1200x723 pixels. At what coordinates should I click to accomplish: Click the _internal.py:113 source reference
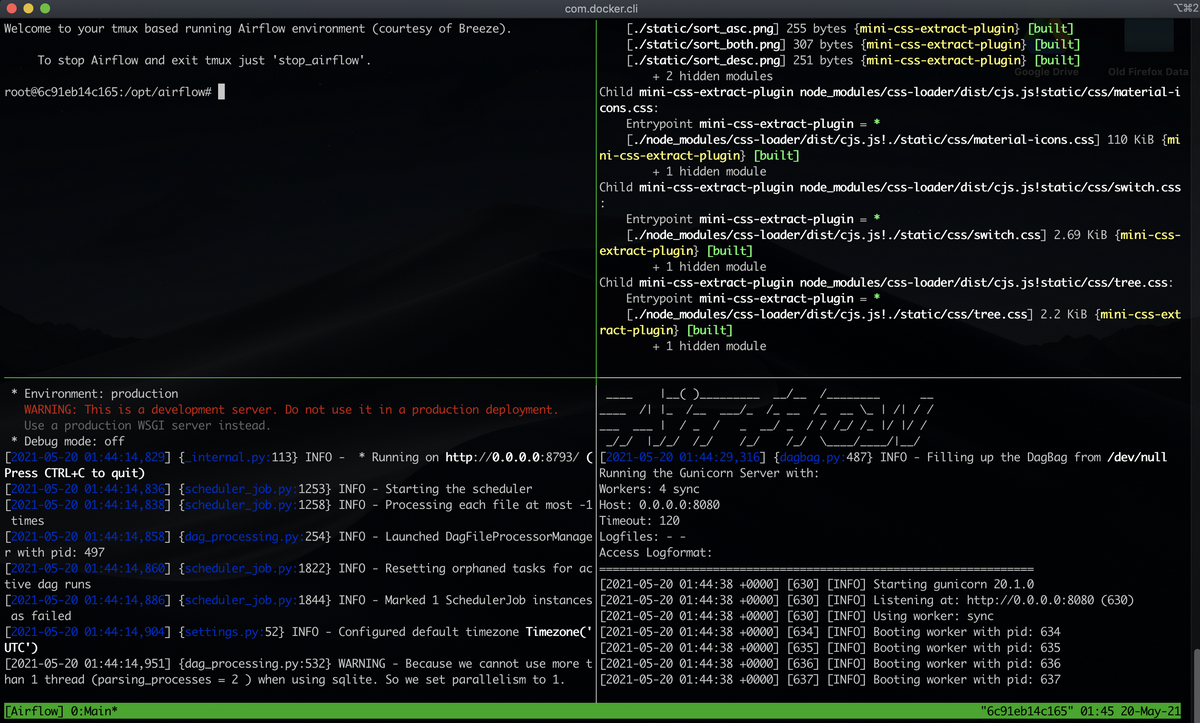tap(238, 458)
